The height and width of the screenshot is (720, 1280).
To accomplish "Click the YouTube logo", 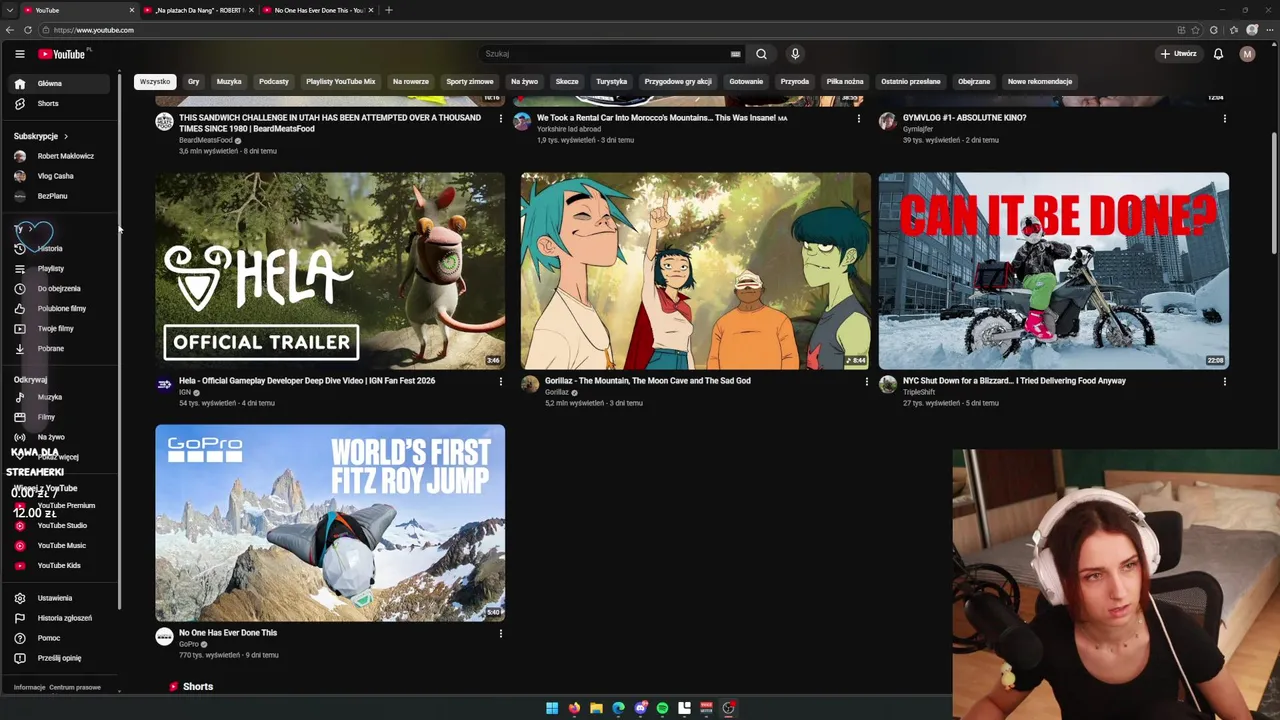I will pos(62,54).
